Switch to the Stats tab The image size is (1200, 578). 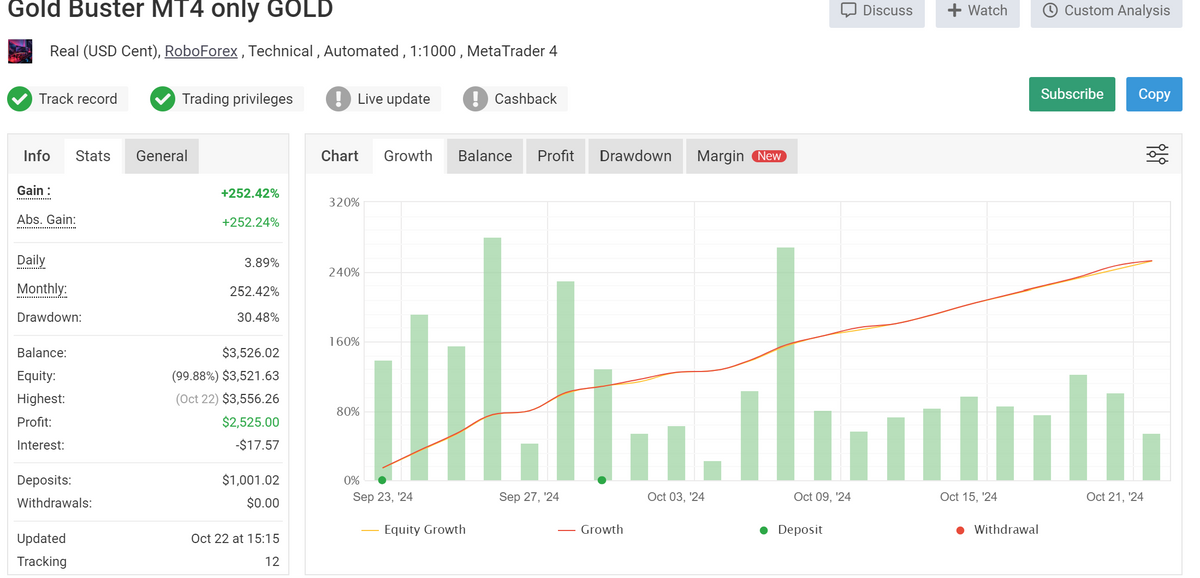point(93,156)
